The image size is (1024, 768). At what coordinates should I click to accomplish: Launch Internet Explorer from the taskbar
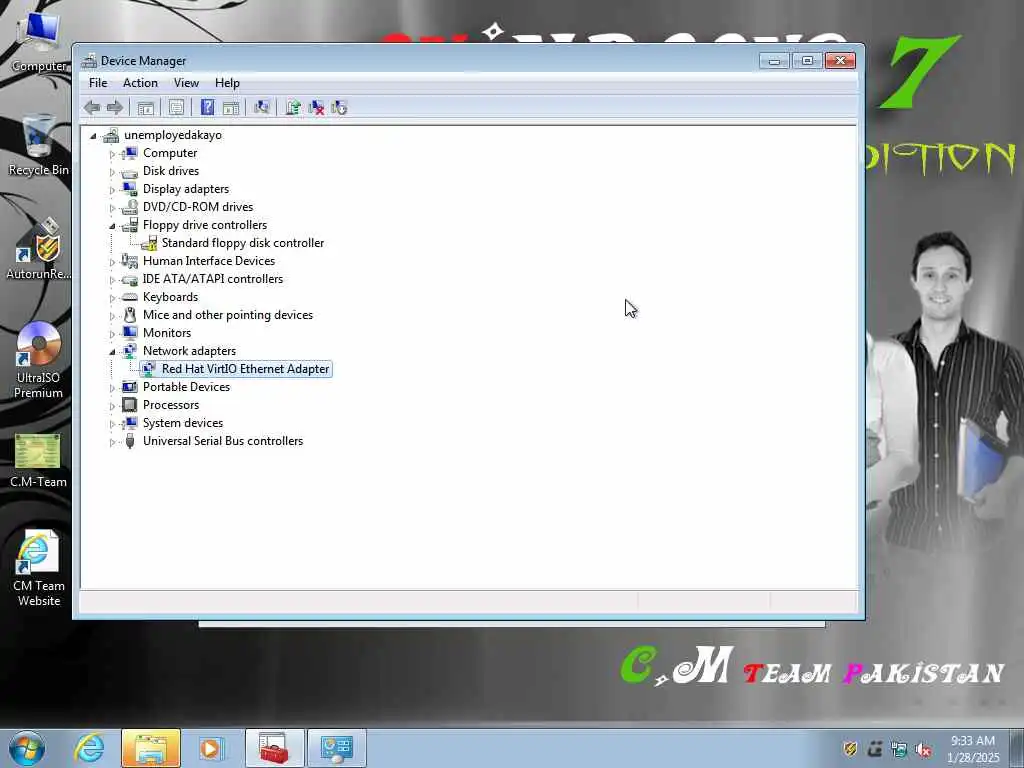coord(89,748)
